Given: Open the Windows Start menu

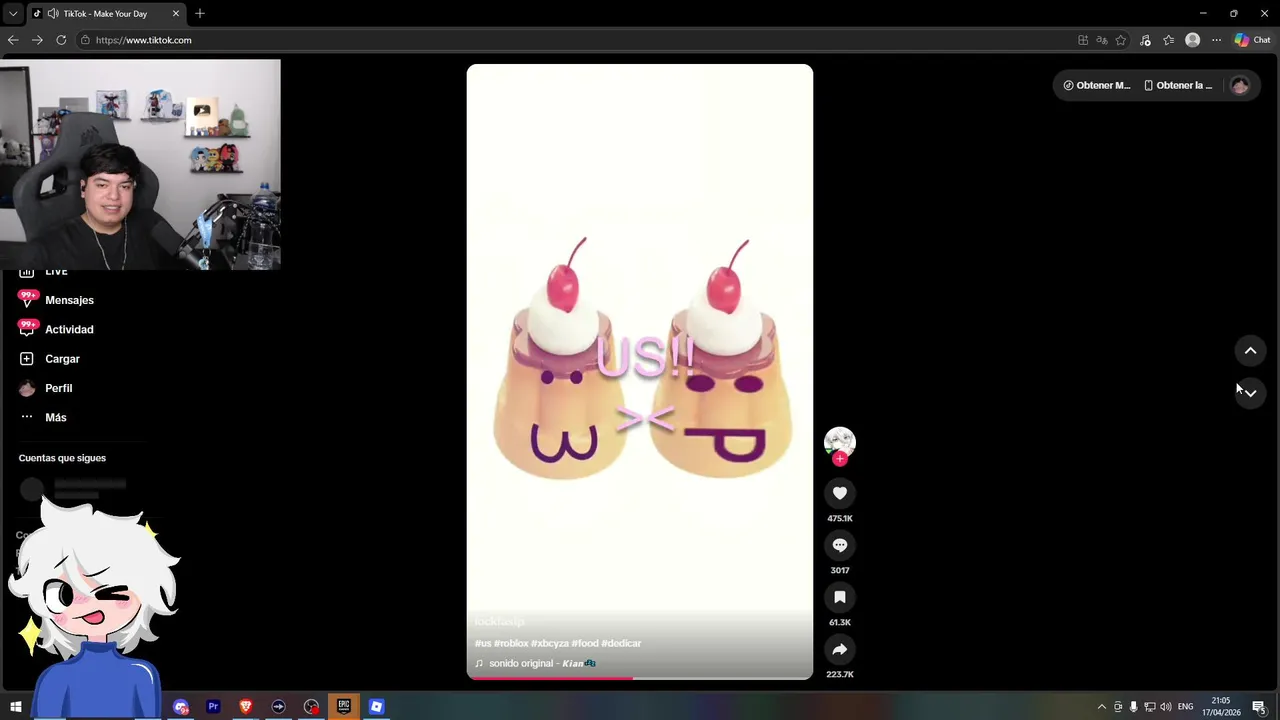Looking at the screenshot, I should coord(16,707).
